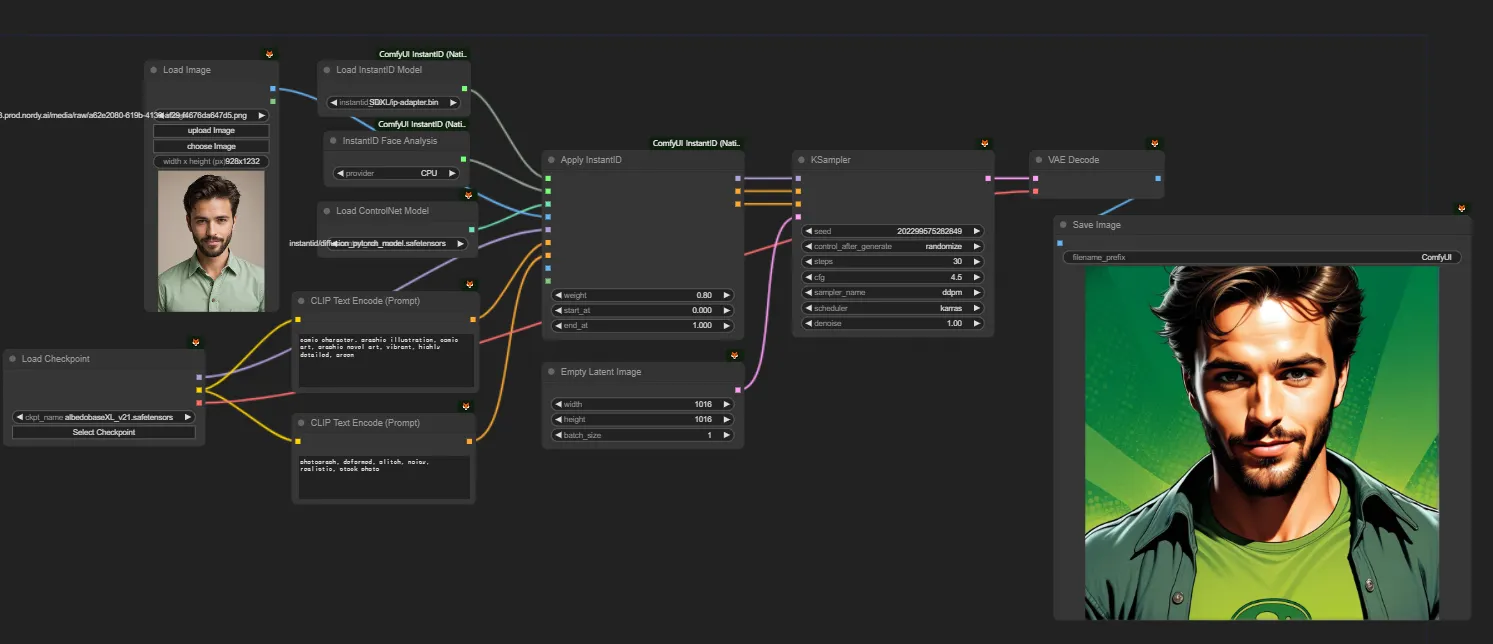
Task: Click the fox badge icon above KSampler node
Action: [x=985, y=144]
